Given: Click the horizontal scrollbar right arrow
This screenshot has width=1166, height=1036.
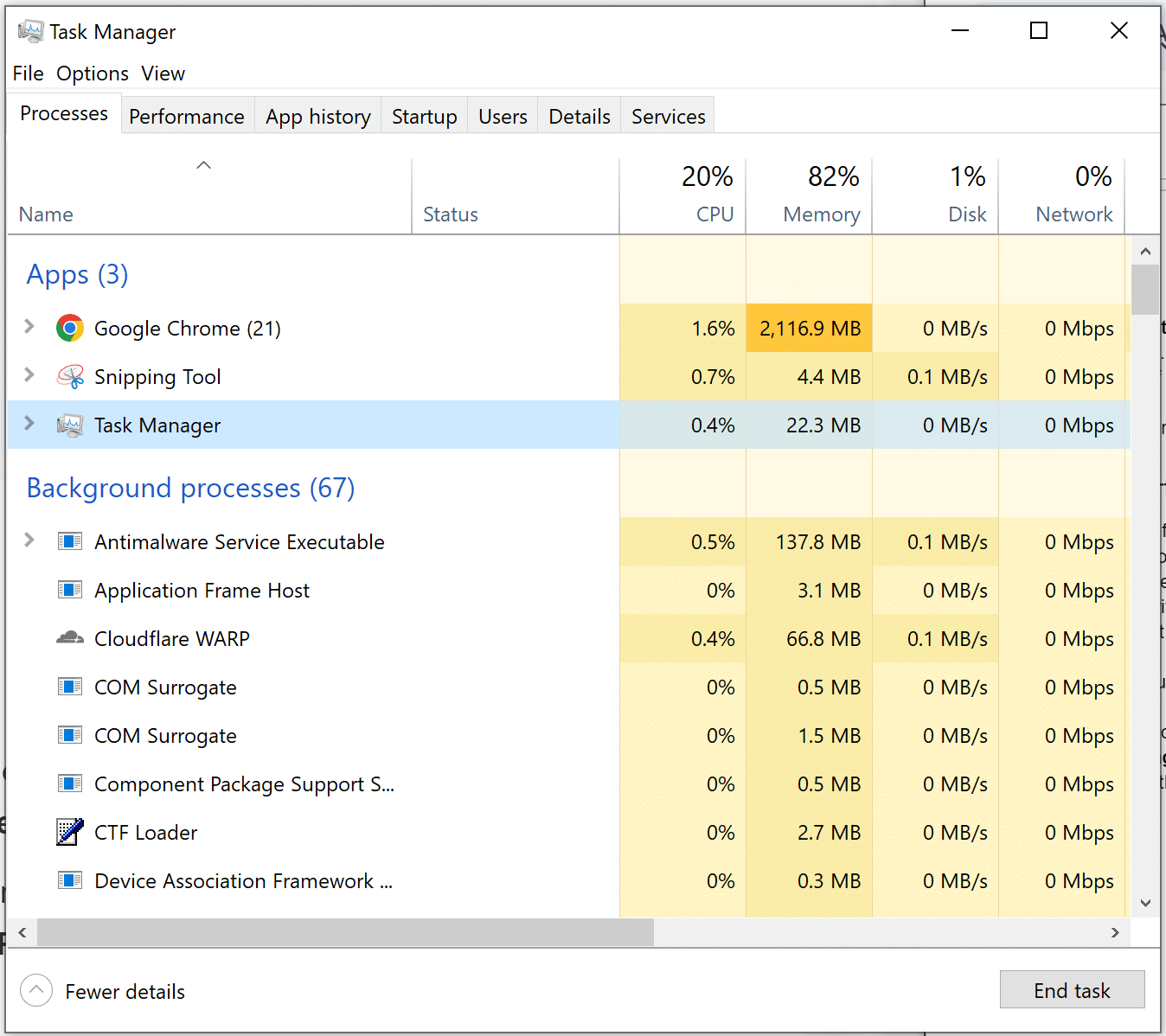Looking at the screenshot, I should pos(1115,932).
